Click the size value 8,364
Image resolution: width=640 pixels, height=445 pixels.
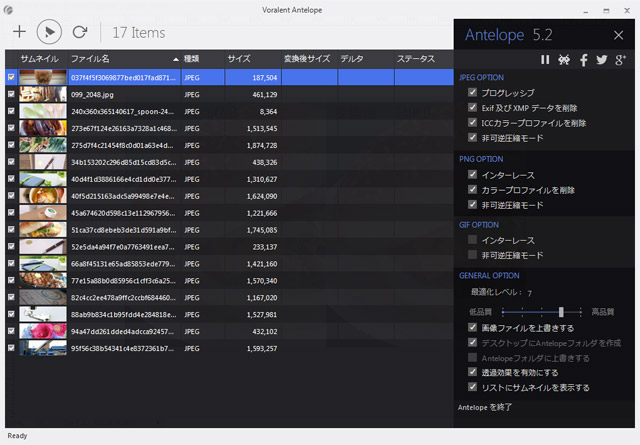[x=268, y=111]
